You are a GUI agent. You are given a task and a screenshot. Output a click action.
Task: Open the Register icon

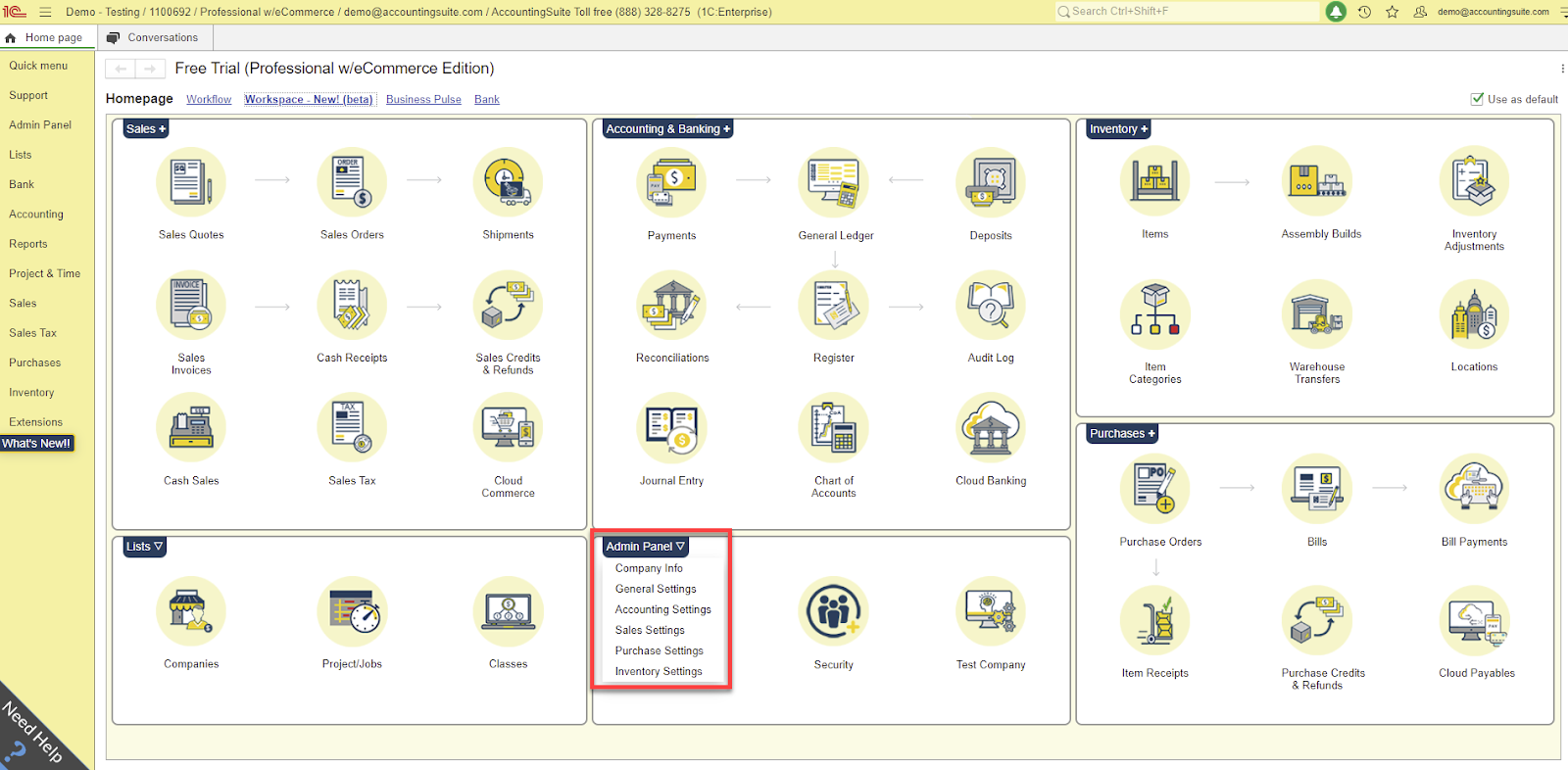(x=834, y=306)
